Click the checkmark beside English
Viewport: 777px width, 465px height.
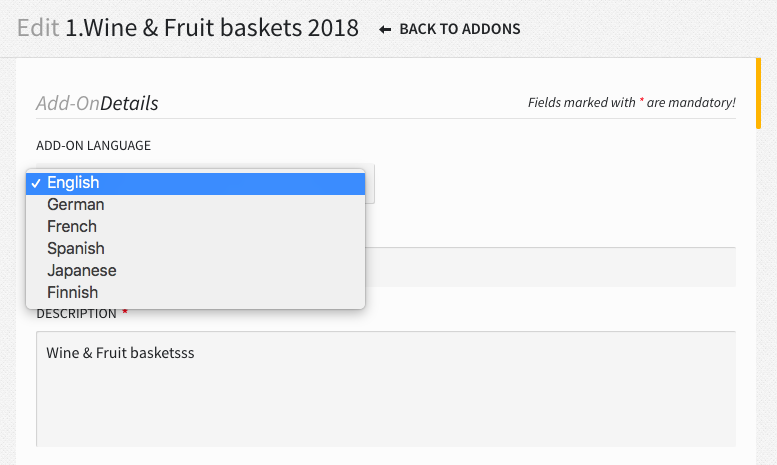[x=35, y=183]
